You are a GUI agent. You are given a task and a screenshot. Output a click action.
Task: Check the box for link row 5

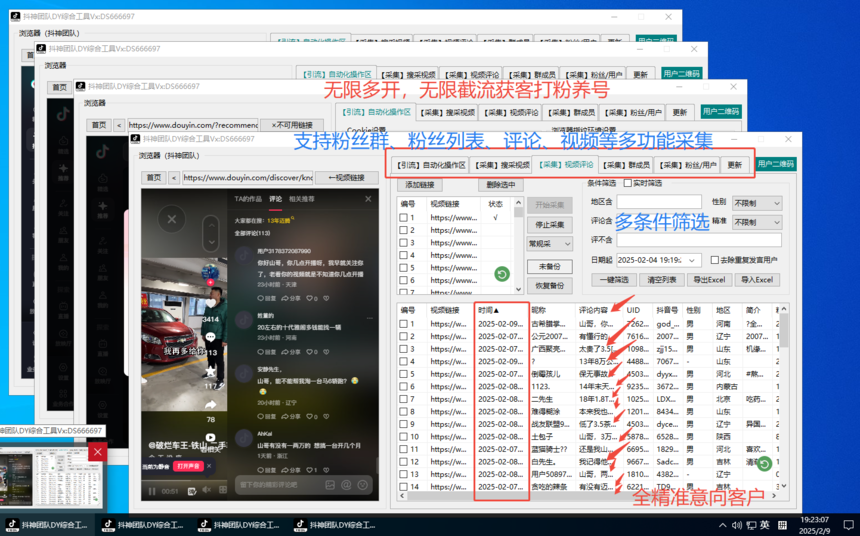click(x=404, y=268)
